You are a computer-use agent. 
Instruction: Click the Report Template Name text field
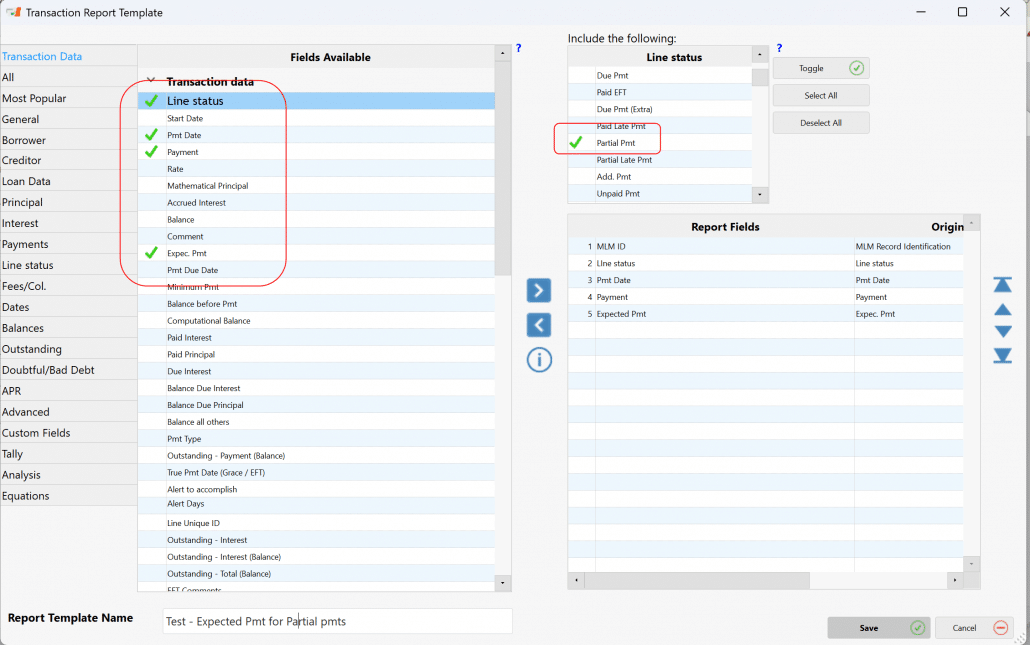point(337,621)
